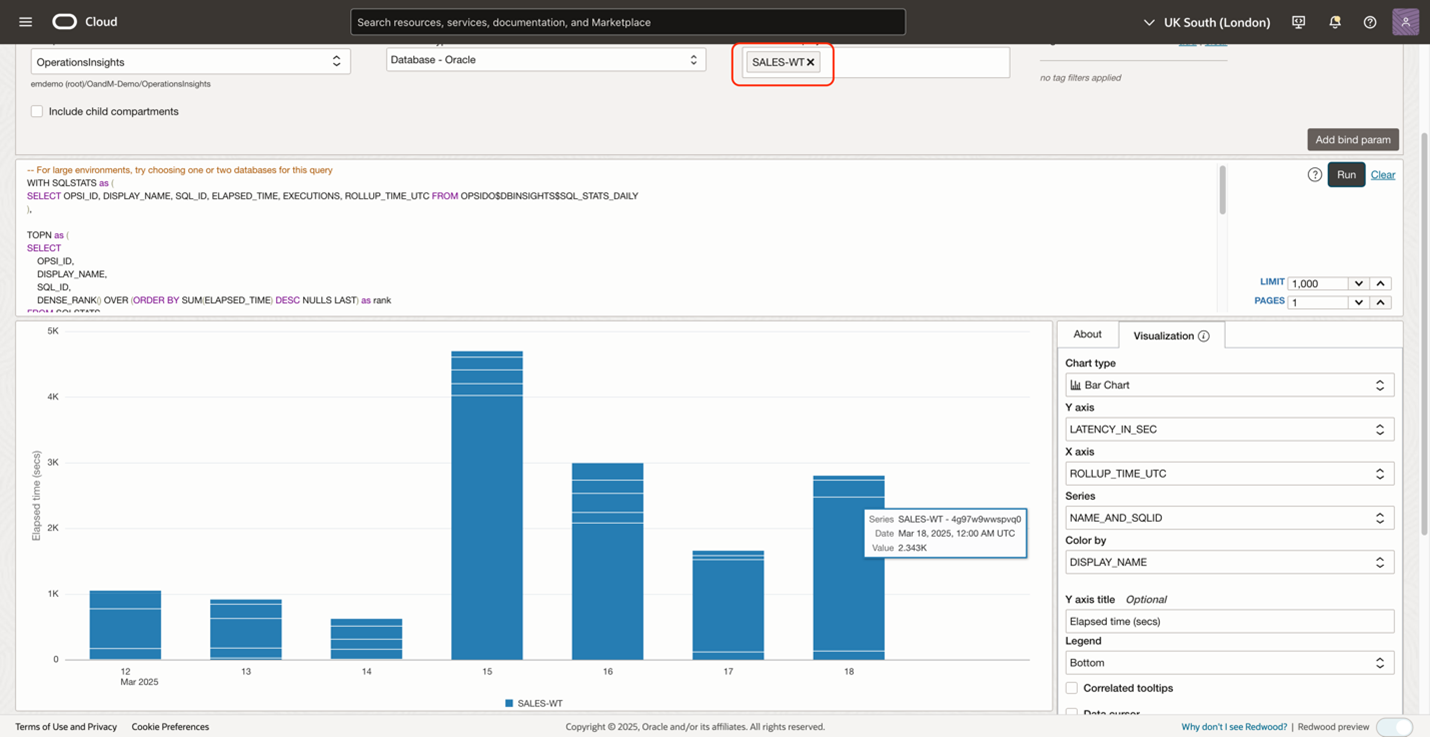This screenshot has width=1430, height=737.
Task: Click the query help icon beside Run
Action: point(1314,175)
